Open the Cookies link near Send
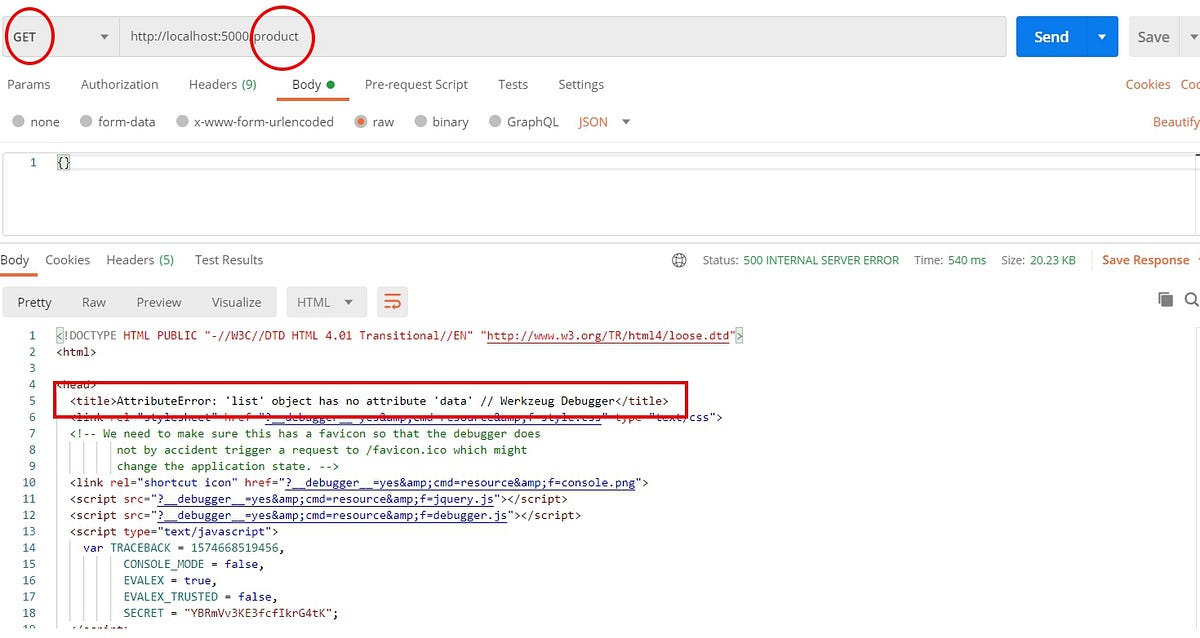Viewport: 1200px width, 638px height. point(1148,85)
